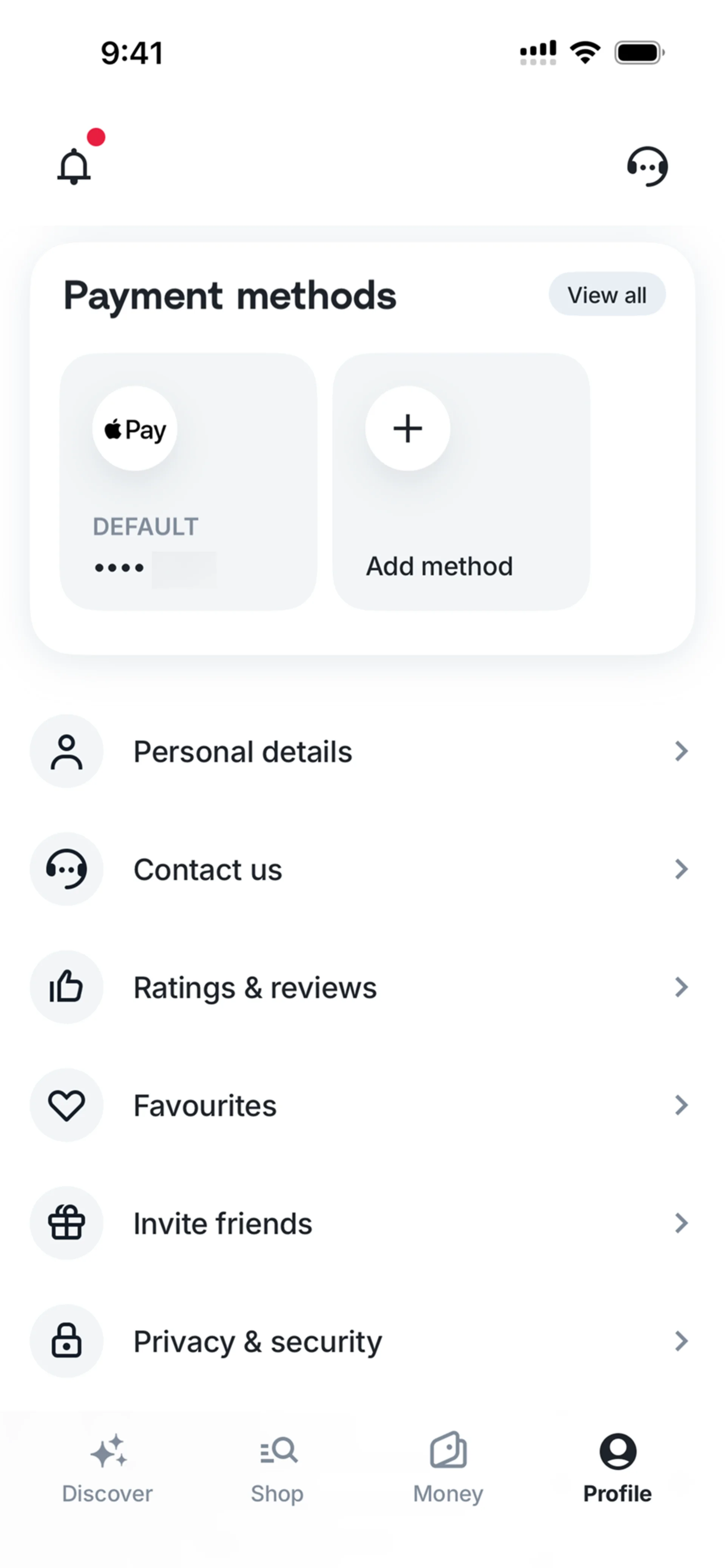The height and width of the screenshot is (1568, 725).
Task: Click the plus icon to add method
Action: coord(407,429)
